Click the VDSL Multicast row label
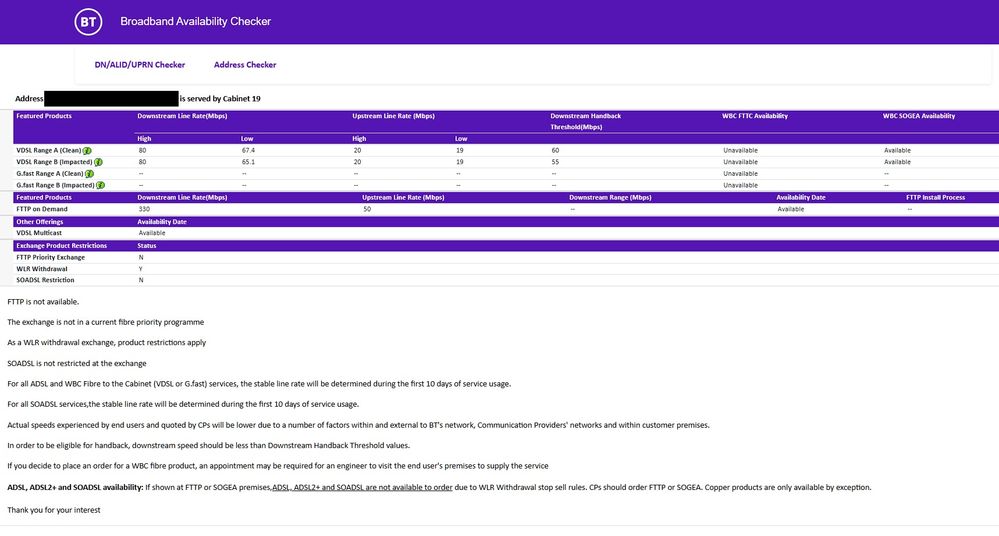This screenshot has height=536, width=999. coord(39,232)
